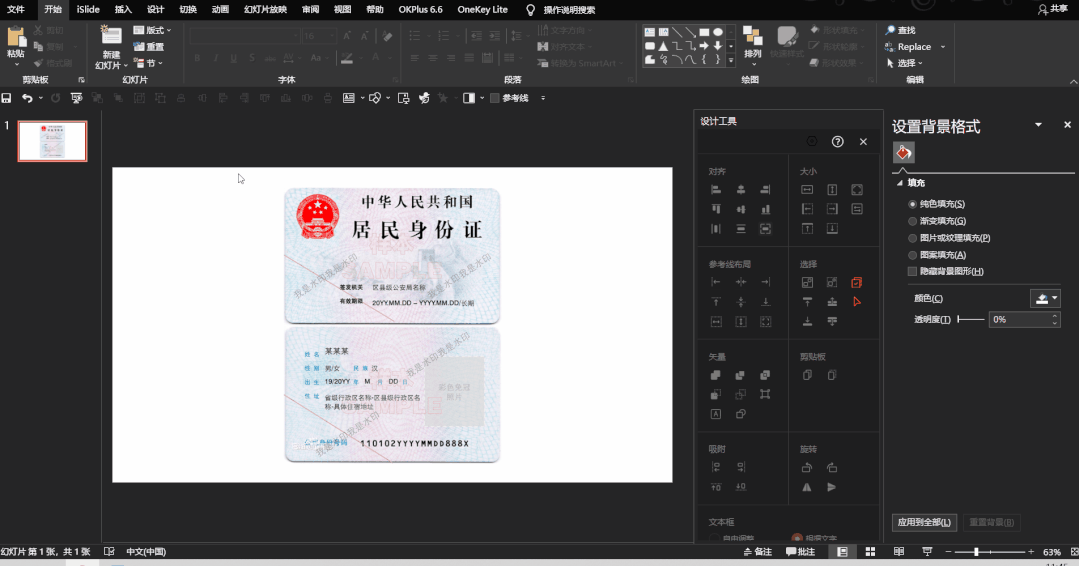This screenshot has height=566, width=1079.
Task: Click the orange arrow pointer icon in 选择
Action: pyautogui.click(x=857, y=302)
